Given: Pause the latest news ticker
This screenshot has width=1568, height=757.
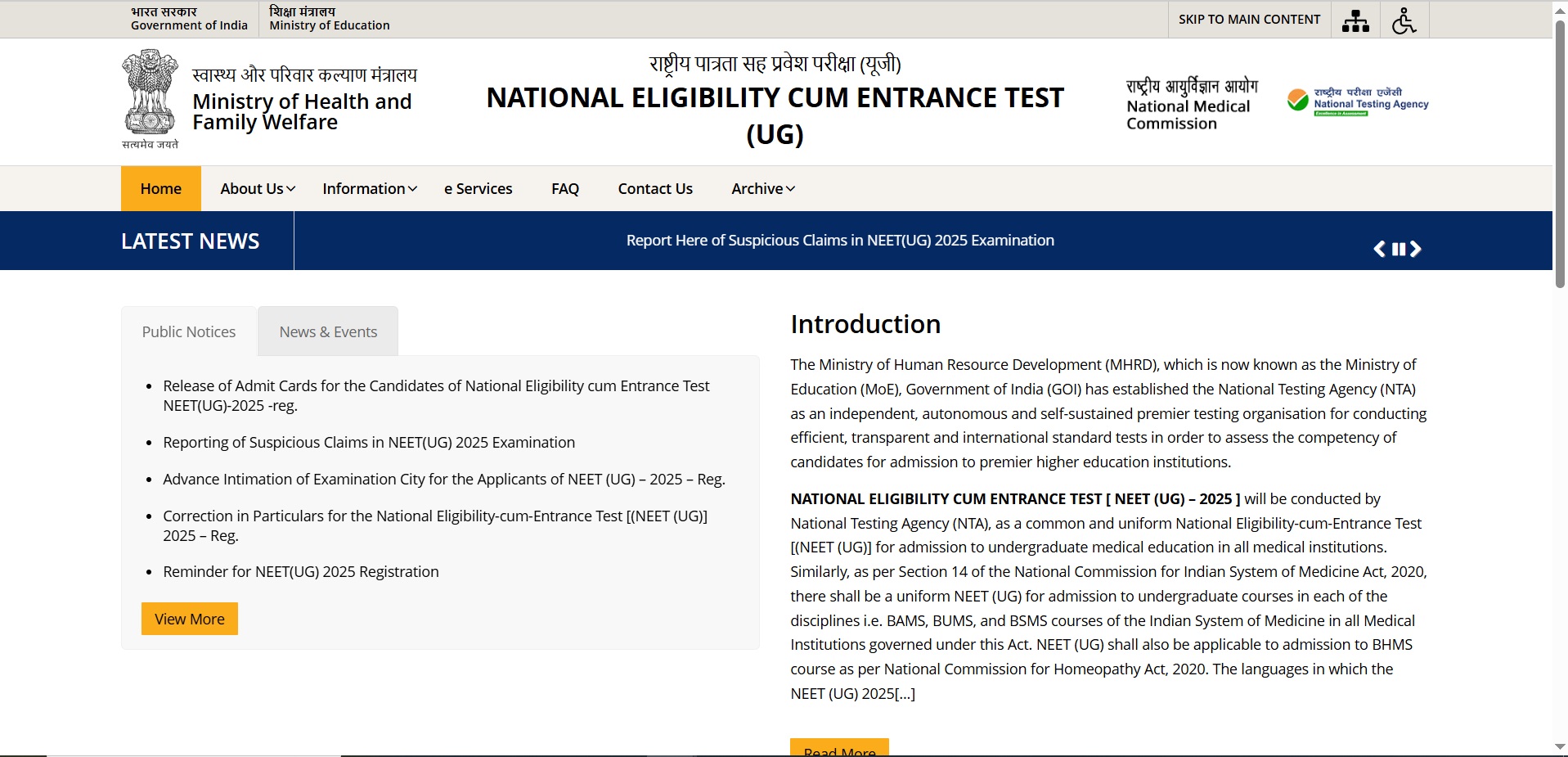Looking at the screenshot, I should click(x=1399, y=249).
